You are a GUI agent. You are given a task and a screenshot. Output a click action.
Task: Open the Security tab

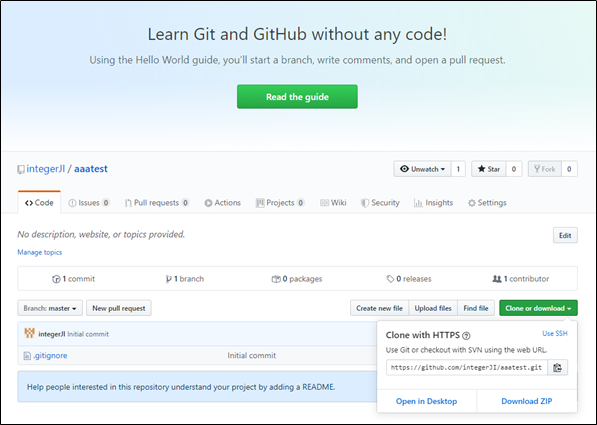(x=380, y=203)
